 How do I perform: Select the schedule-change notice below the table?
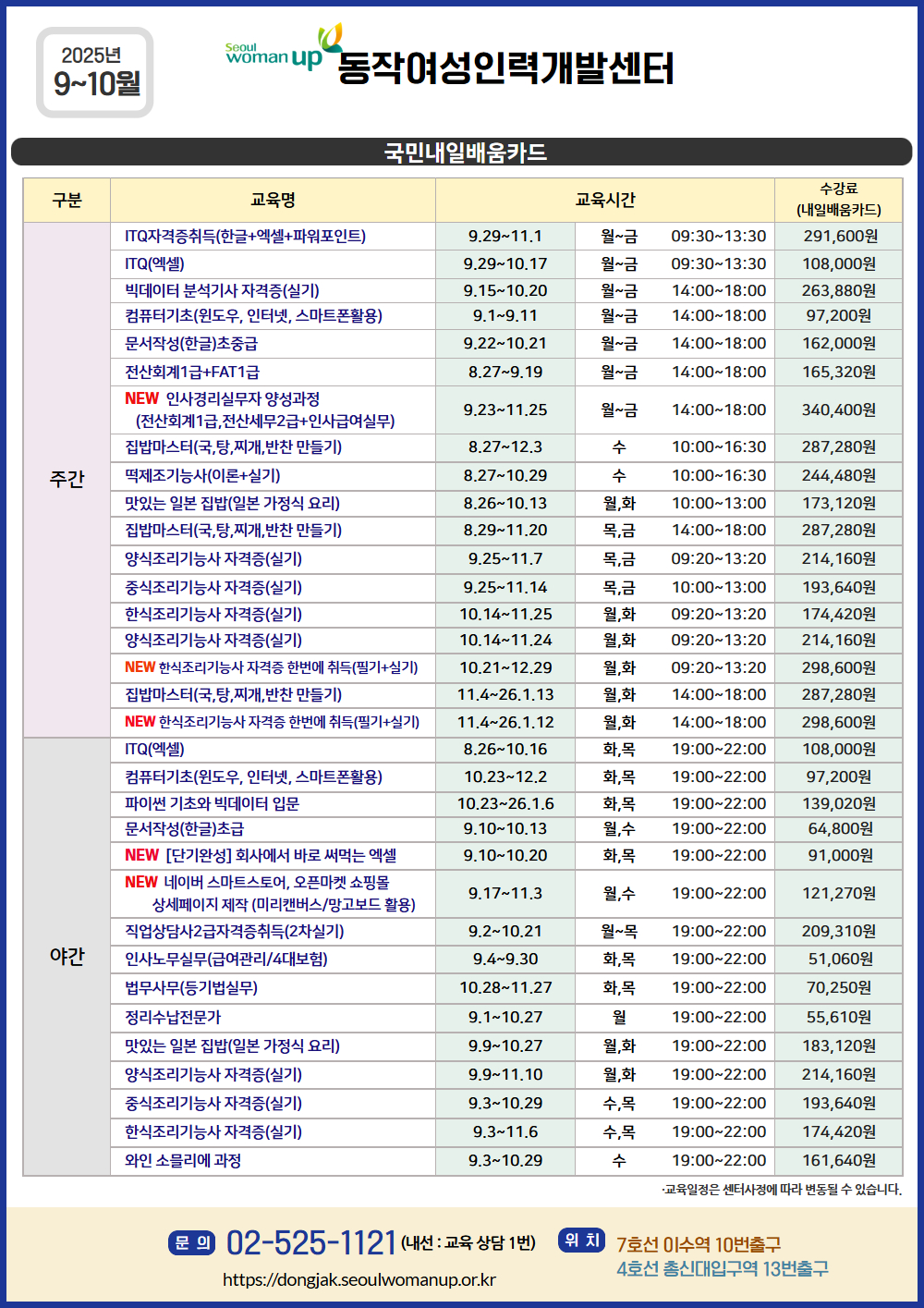pyautogui.click(x=782, y=1190)
